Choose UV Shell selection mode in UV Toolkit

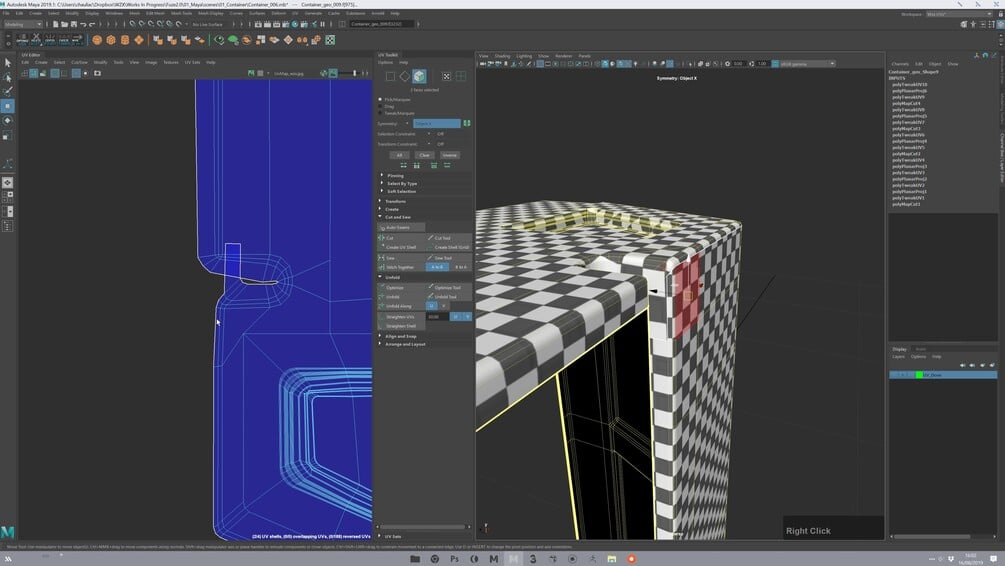[x=460, y=76]
